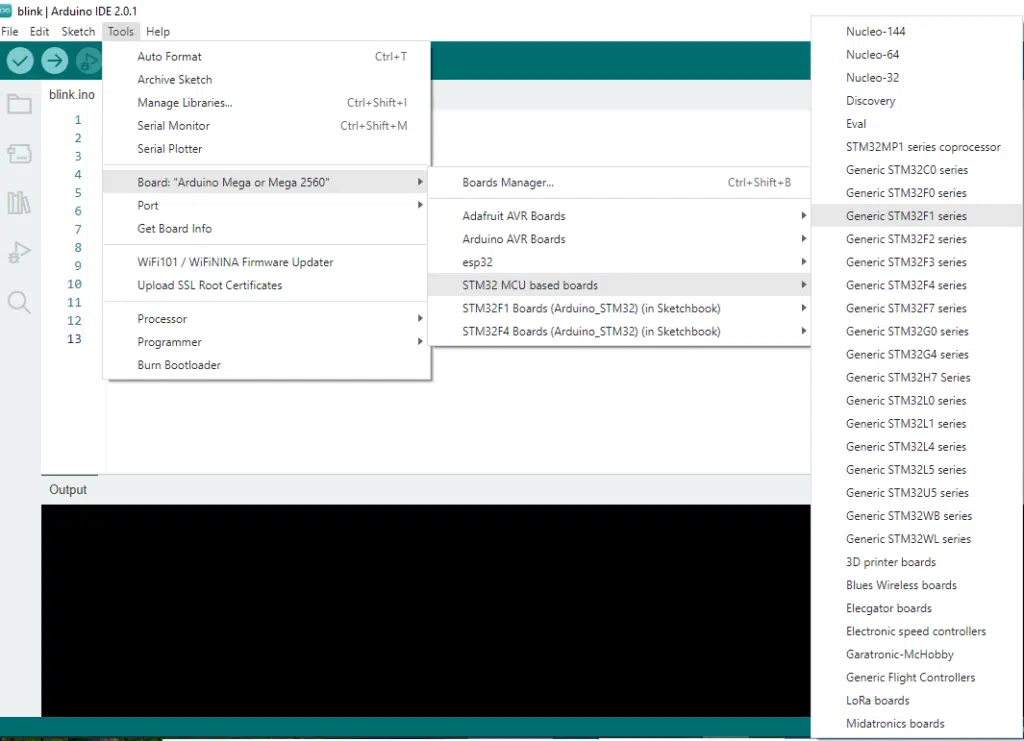Select Auto Format menu entry
Image resolution: width=1024 pixels, height=741 pixels.
[266, 57]
